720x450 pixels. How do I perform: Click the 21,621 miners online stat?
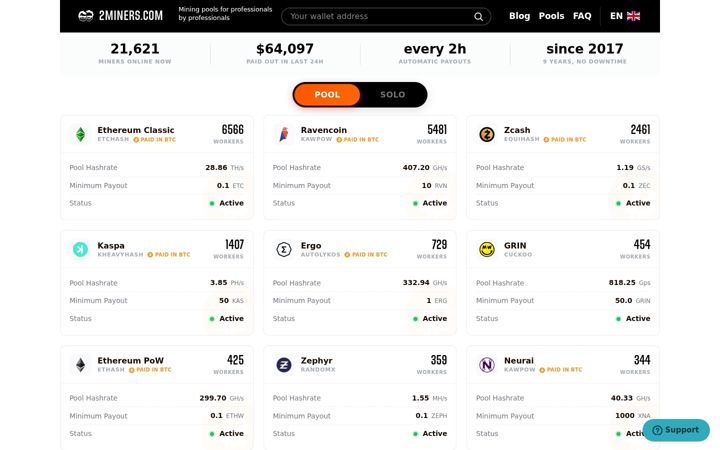click(x=135, y=53)
